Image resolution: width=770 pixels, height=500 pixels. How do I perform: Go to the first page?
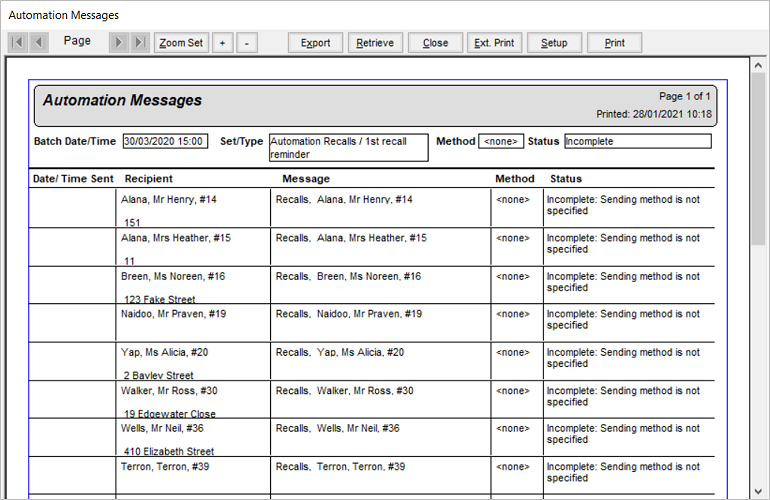(x=18, y=43)
